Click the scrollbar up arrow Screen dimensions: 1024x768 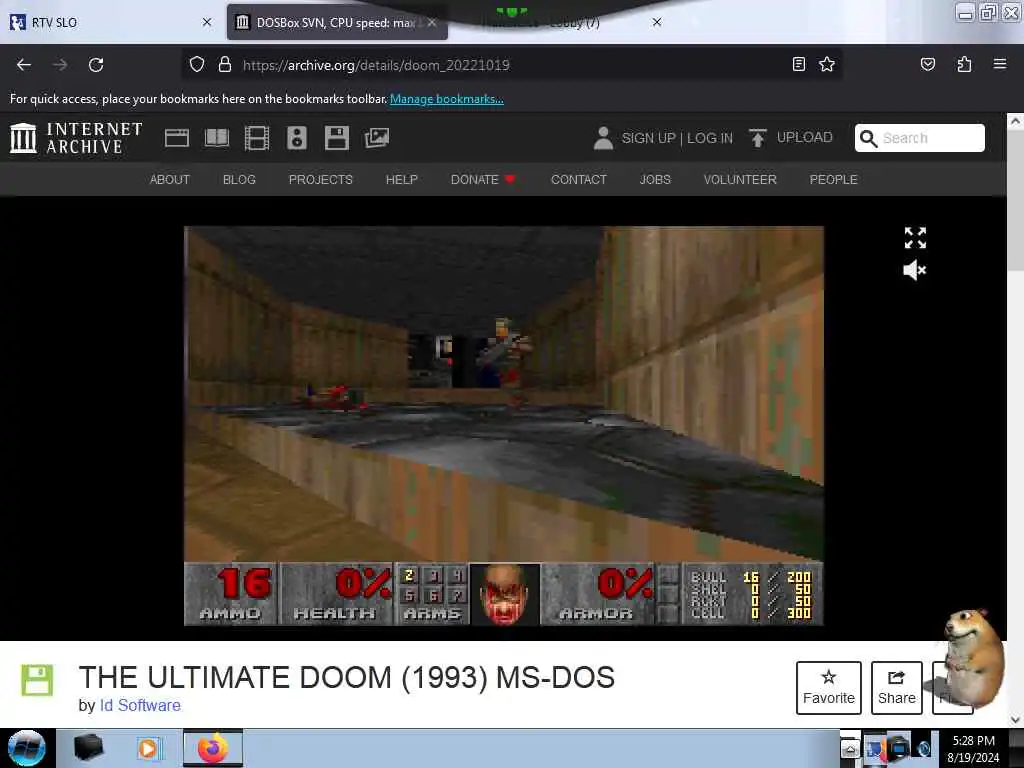click(x=1015, y=121)
